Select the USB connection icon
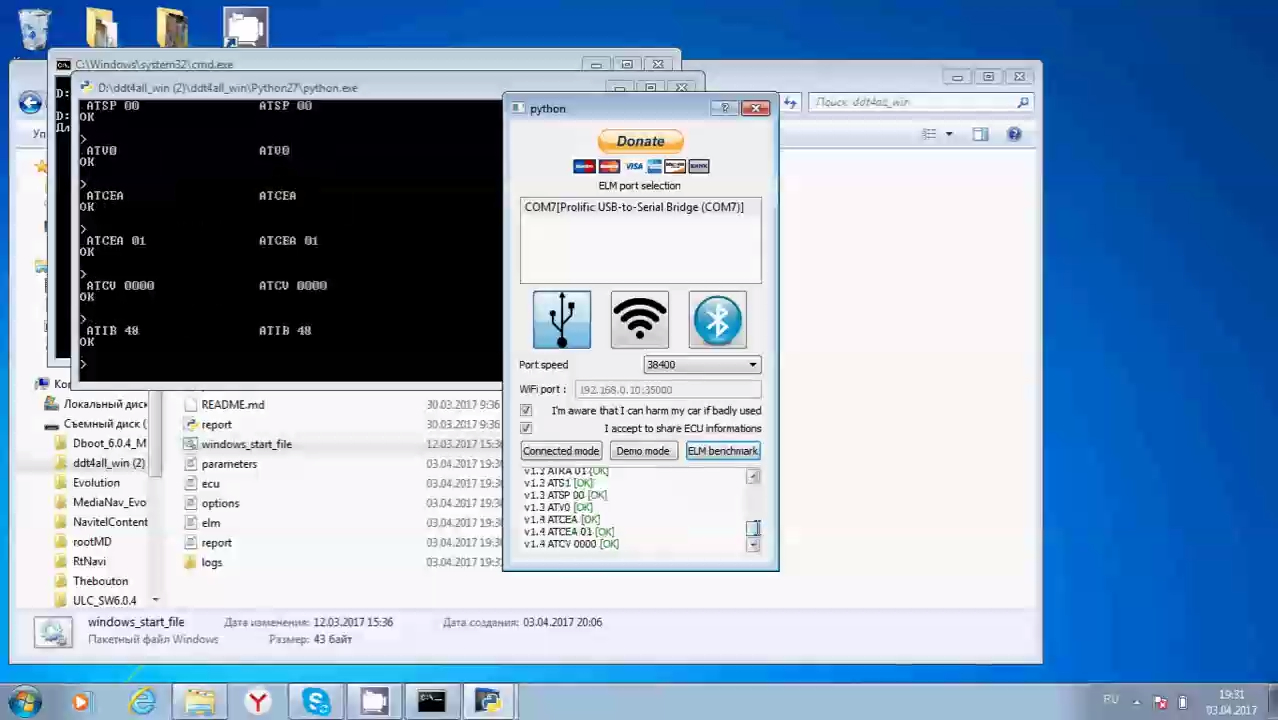1278x720 pixels. pyautogui.click(x=561, y=320)
